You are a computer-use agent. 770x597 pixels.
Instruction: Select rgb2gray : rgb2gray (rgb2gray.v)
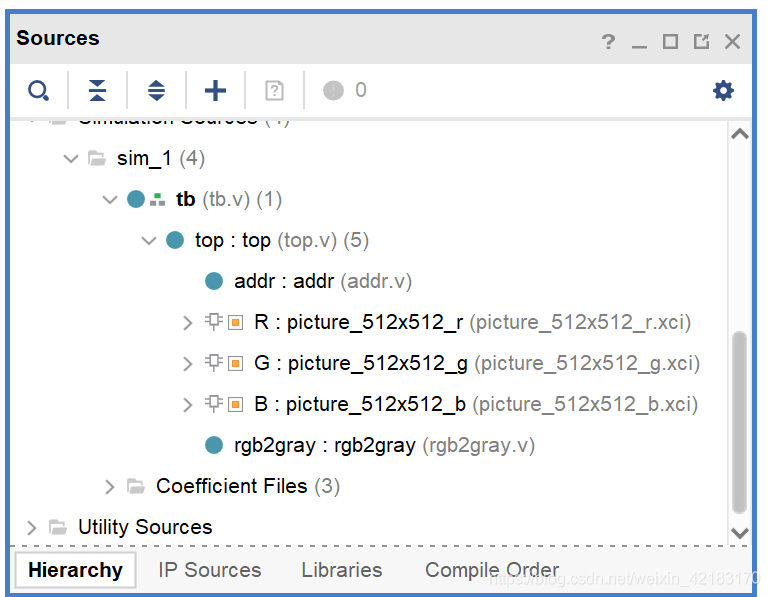[x=385, y=445]
